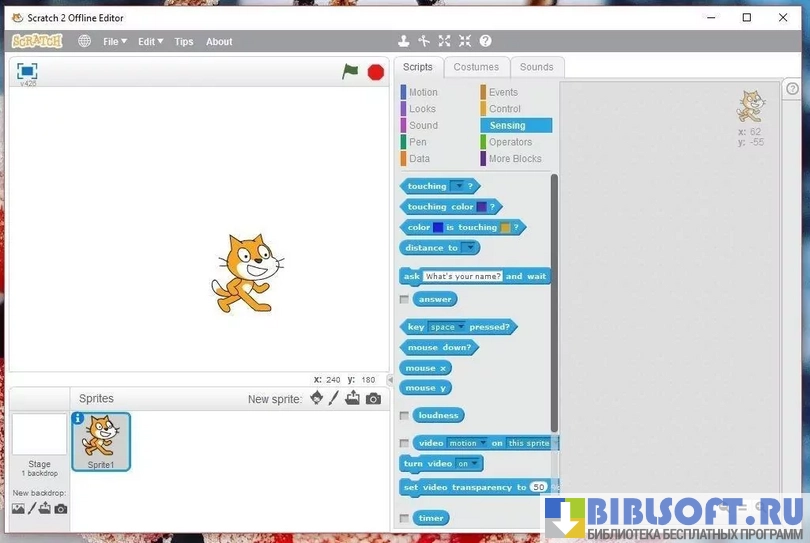The width and height of the screenshot is (810, 543).
Task: Open the File menu dropdown
Action: point(115,42)
